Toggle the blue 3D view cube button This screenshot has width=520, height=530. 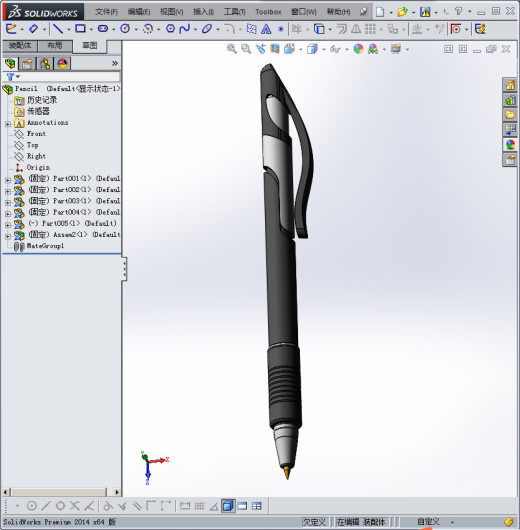pos(228,506)
